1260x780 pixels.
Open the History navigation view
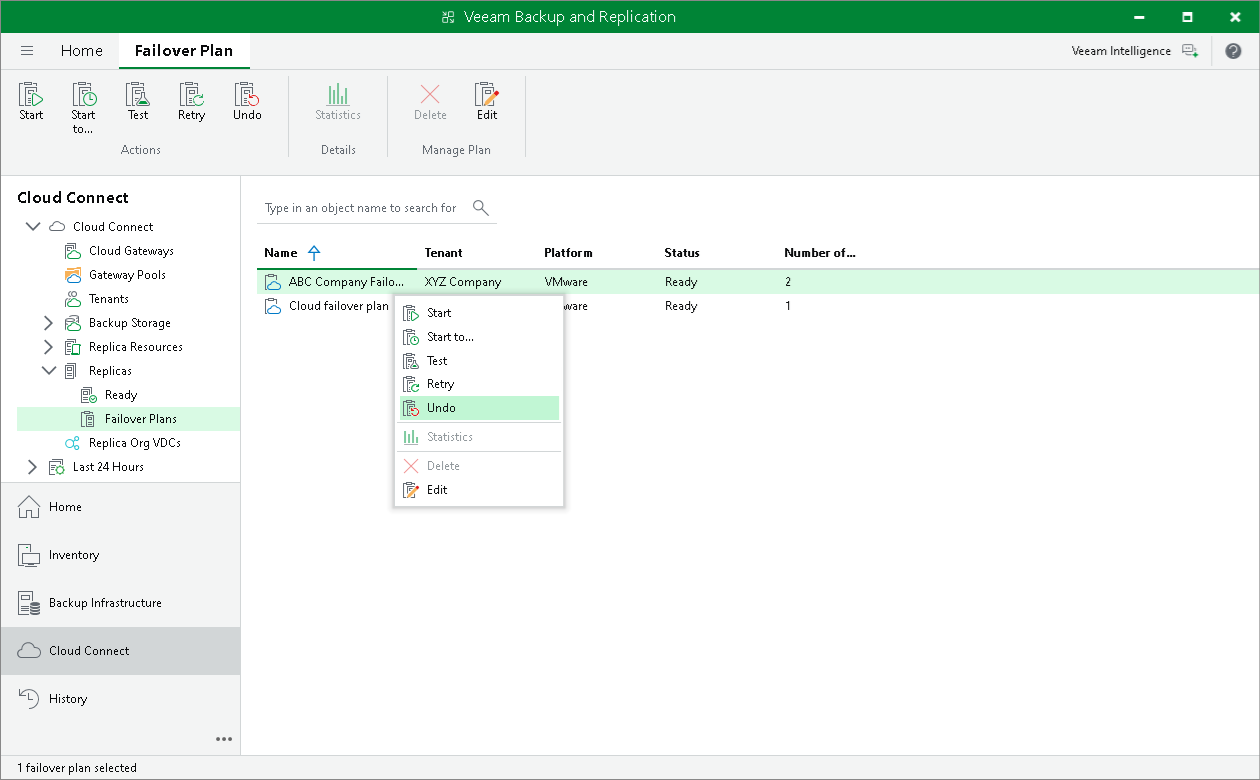(120, 699)
